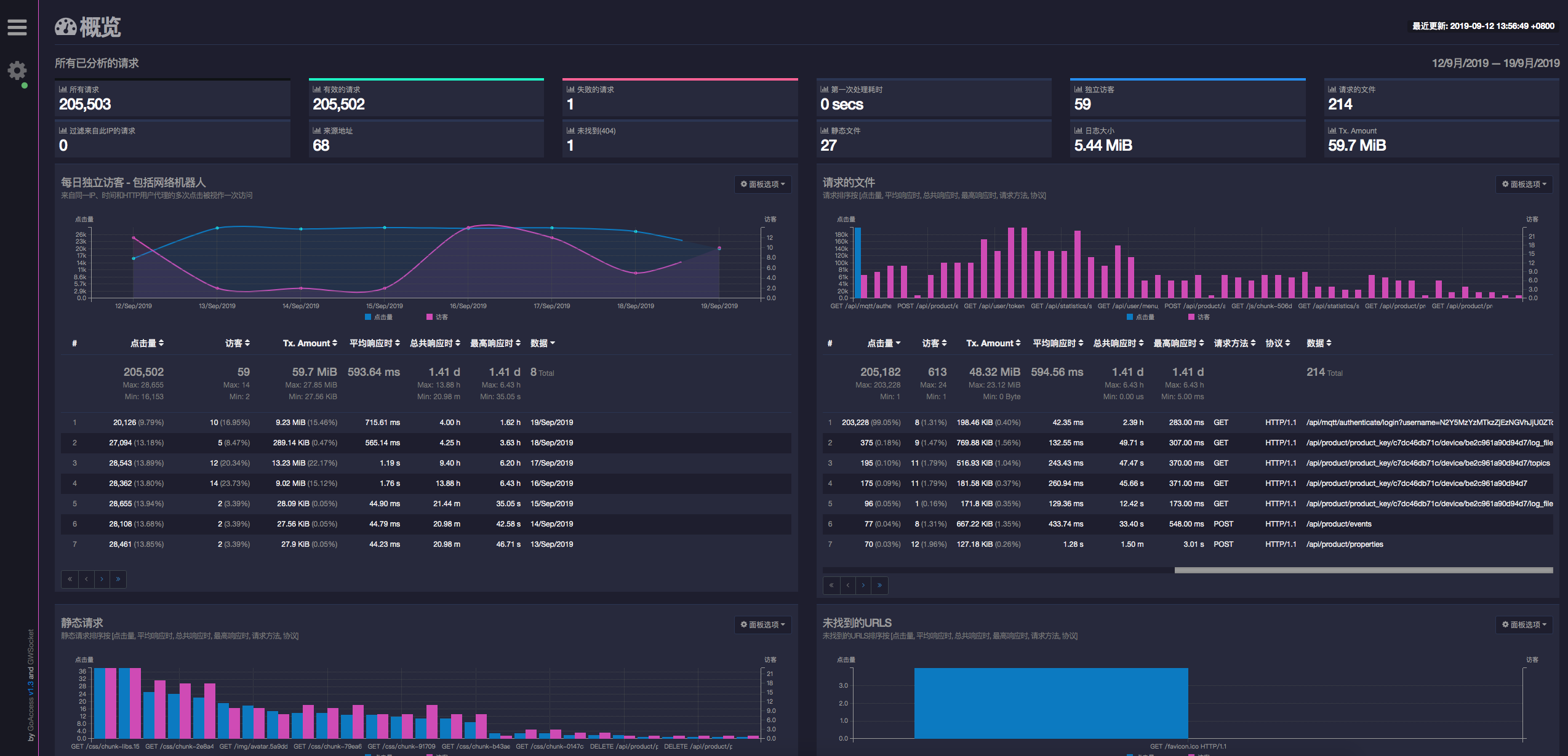Sort requested files table by 请求方法 column
Screen dimensions: 1568x756
1234,343
